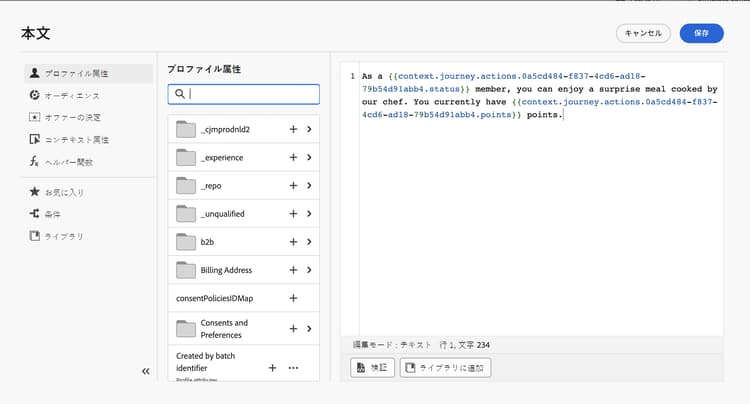Screen dimensions: 750x404
Task: Expand the _unqualified folder chevron
Action: pyautogui.click(x=309, y=213)
